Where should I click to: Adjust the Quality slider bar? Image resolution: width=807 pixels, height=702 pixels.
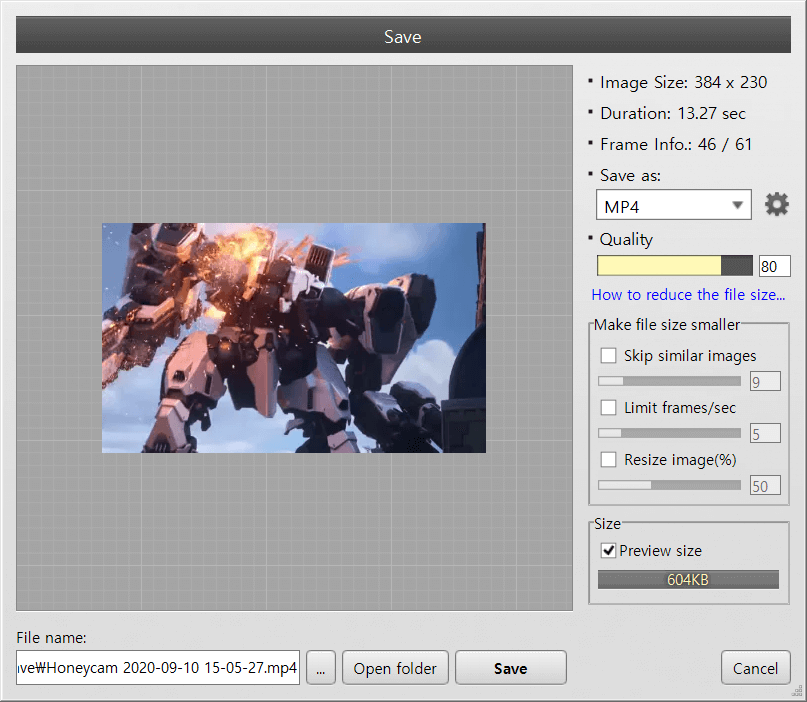(x=674, y=266)
